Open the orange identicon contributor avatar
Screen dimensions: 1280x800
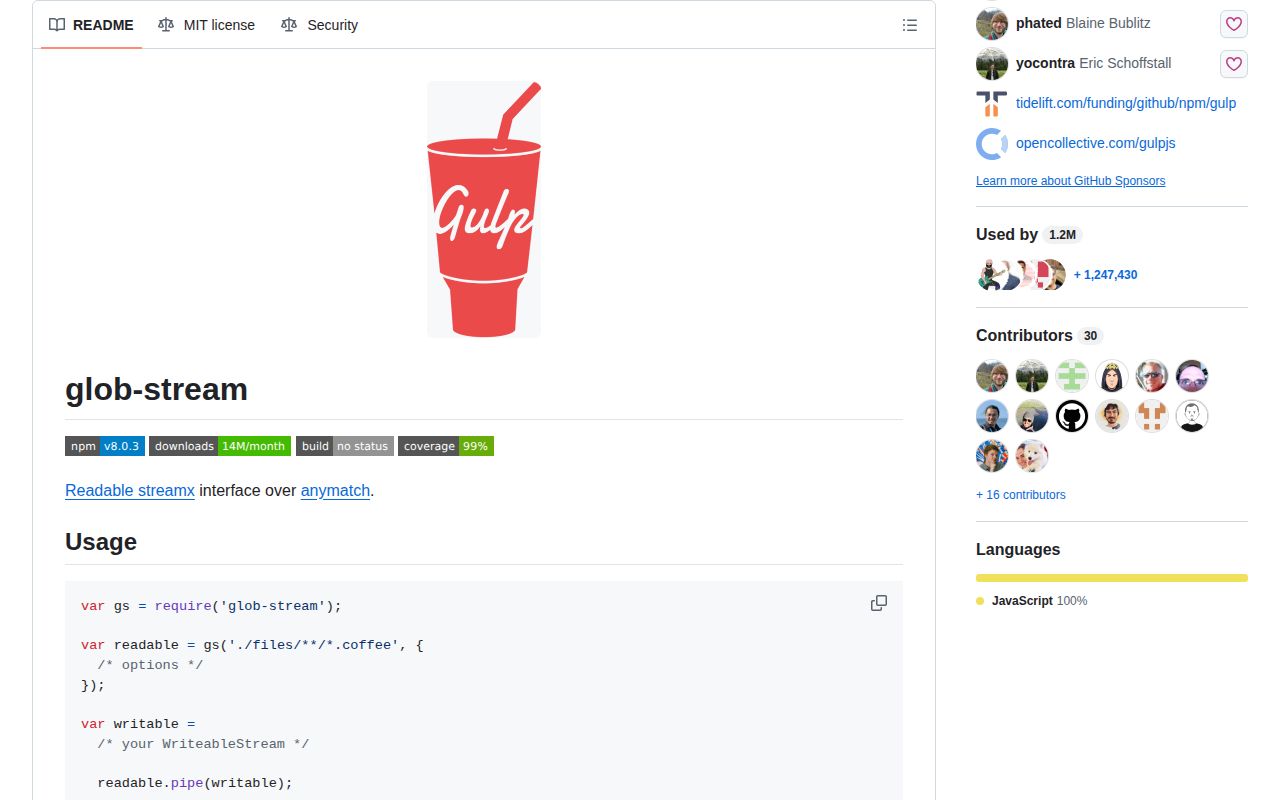(1152, 416)
